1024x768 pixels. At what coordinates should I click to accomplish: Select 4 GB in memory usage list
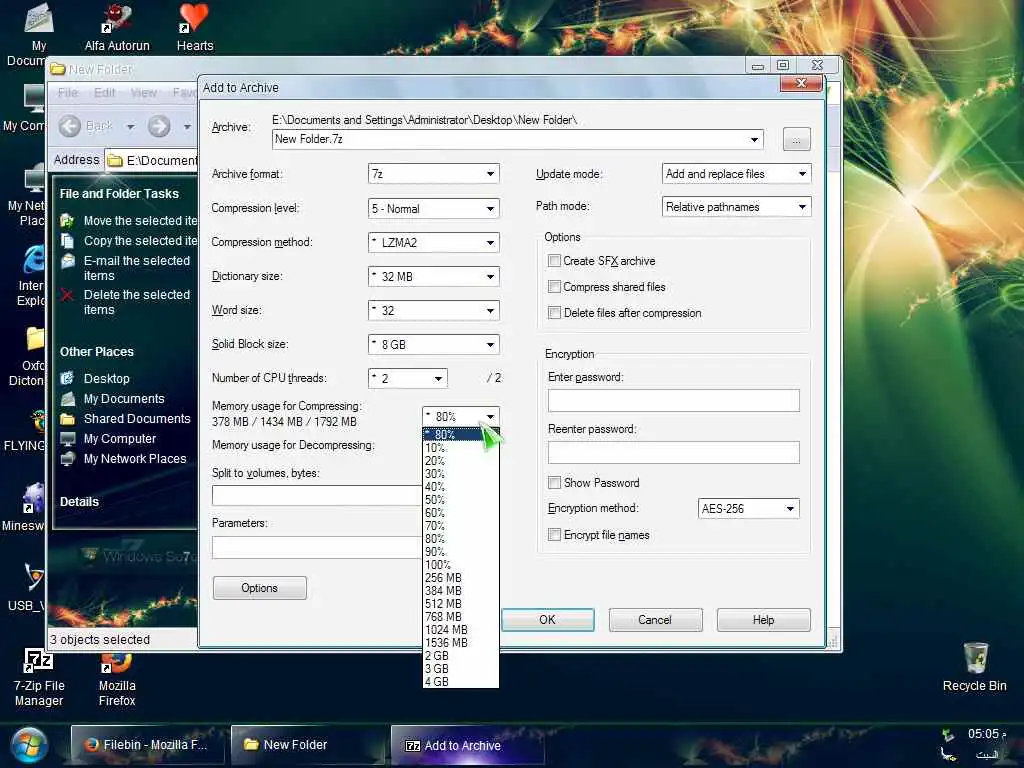tap(461, 682)
